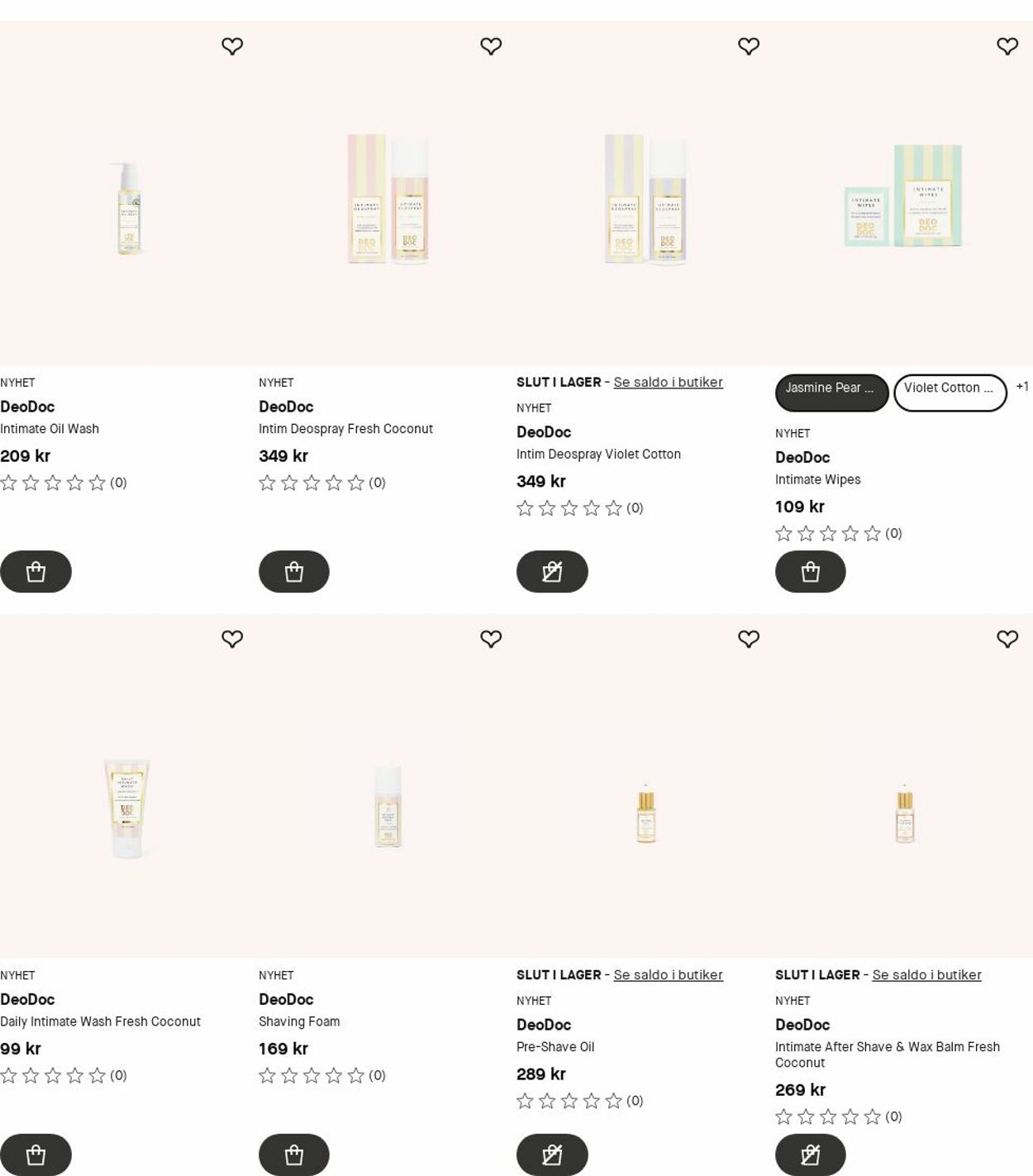View star rating of Intimate Oil Wash
1033x1176 pixels.
[64, 483]
